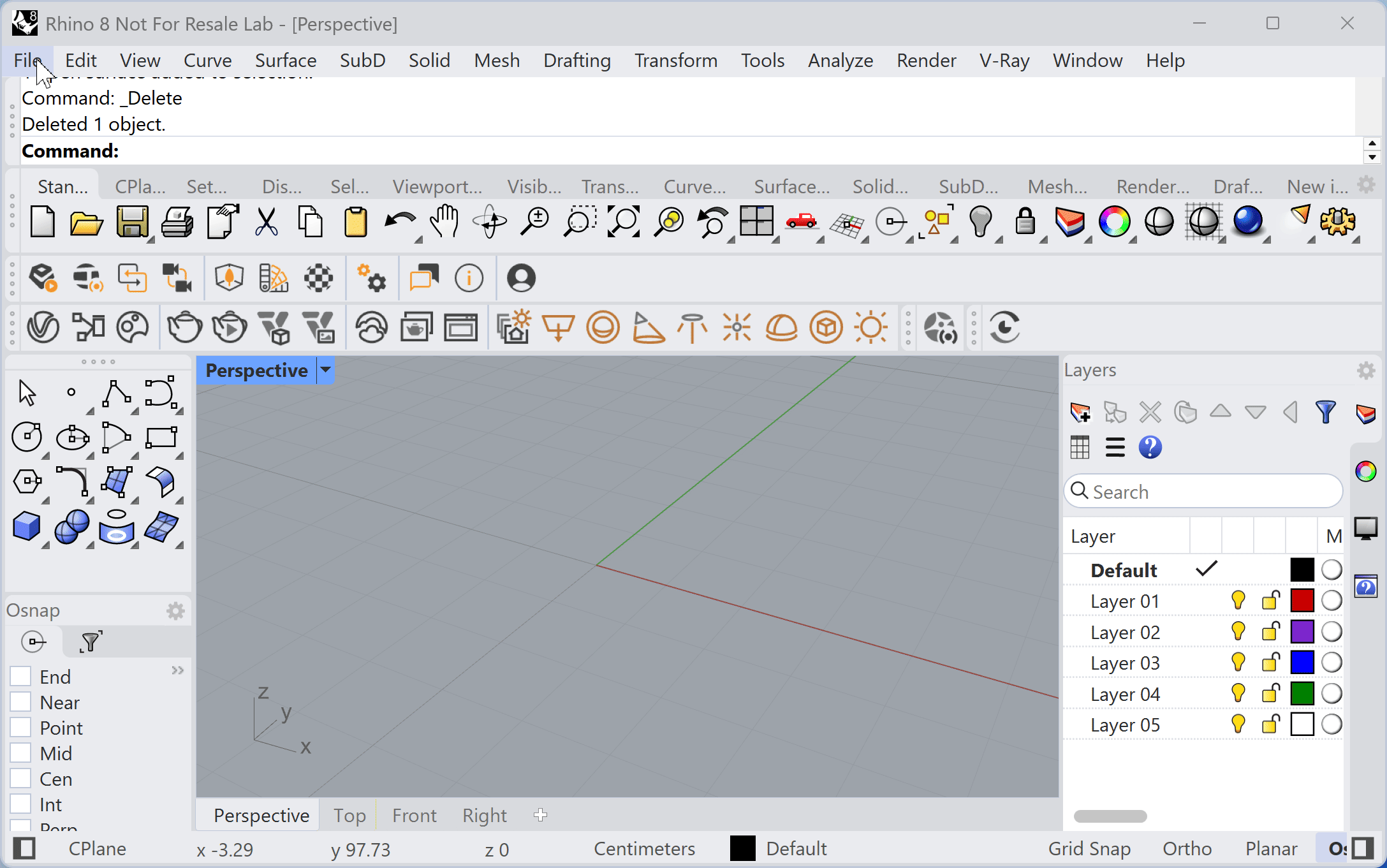
Task: Click the red color swatch of Layer 01
Action: (1302, 601)
